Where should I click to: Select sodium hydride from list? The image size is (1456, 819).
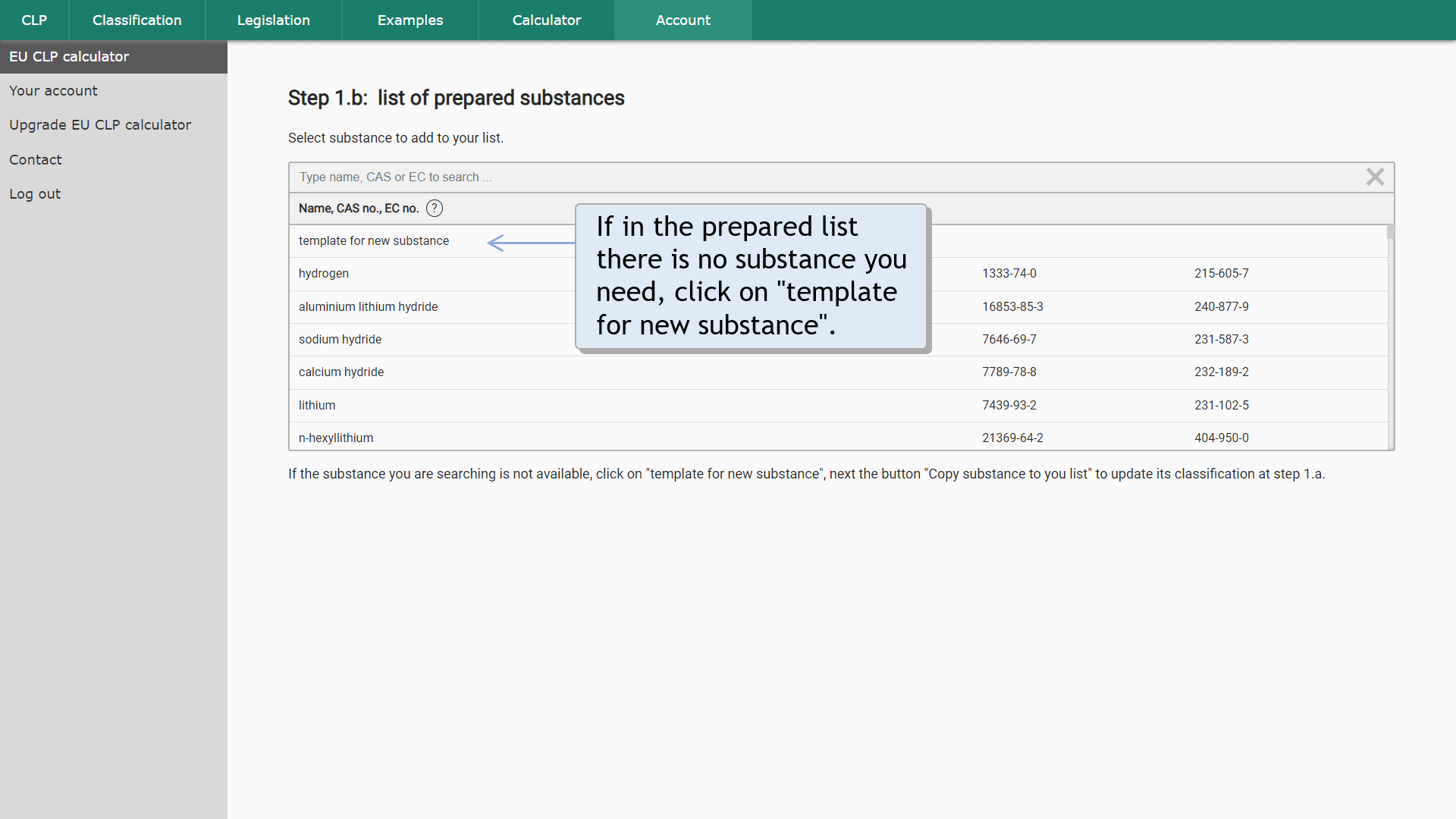pos(339,339)
